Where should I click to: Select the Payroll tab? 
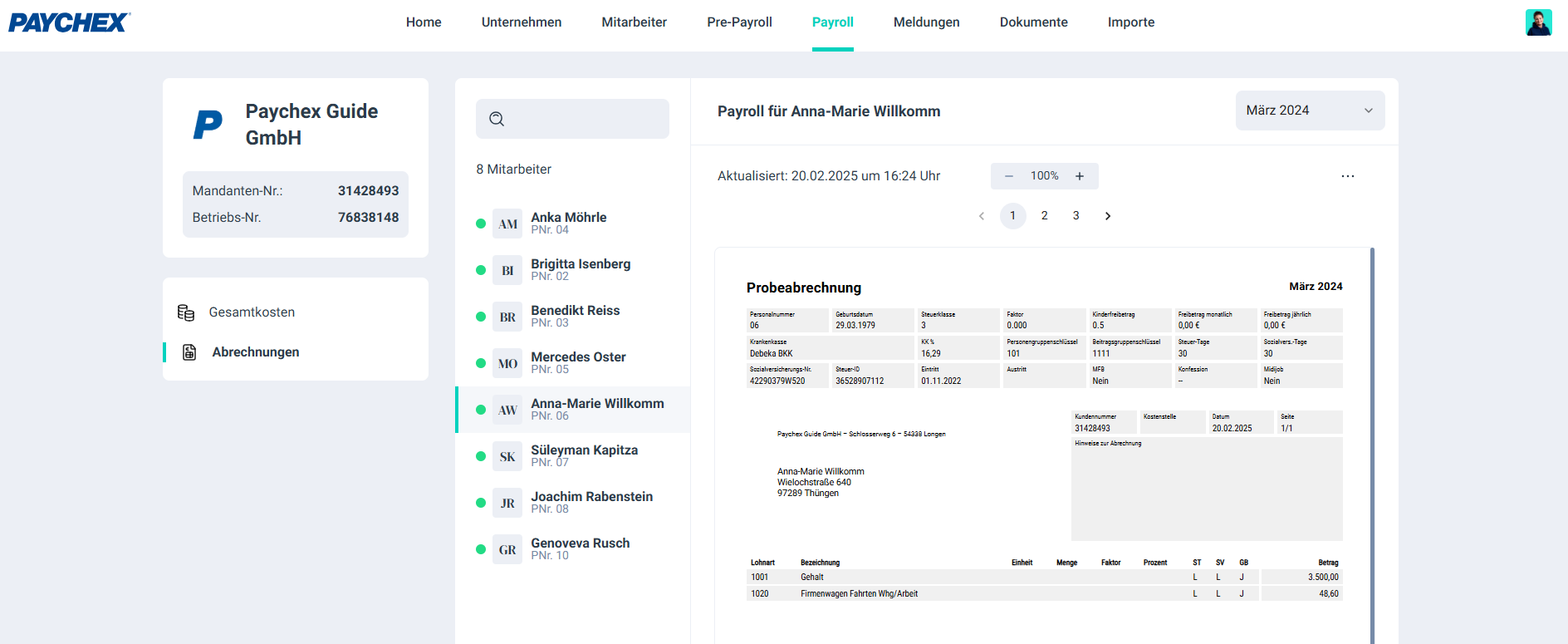pos(833,22)
